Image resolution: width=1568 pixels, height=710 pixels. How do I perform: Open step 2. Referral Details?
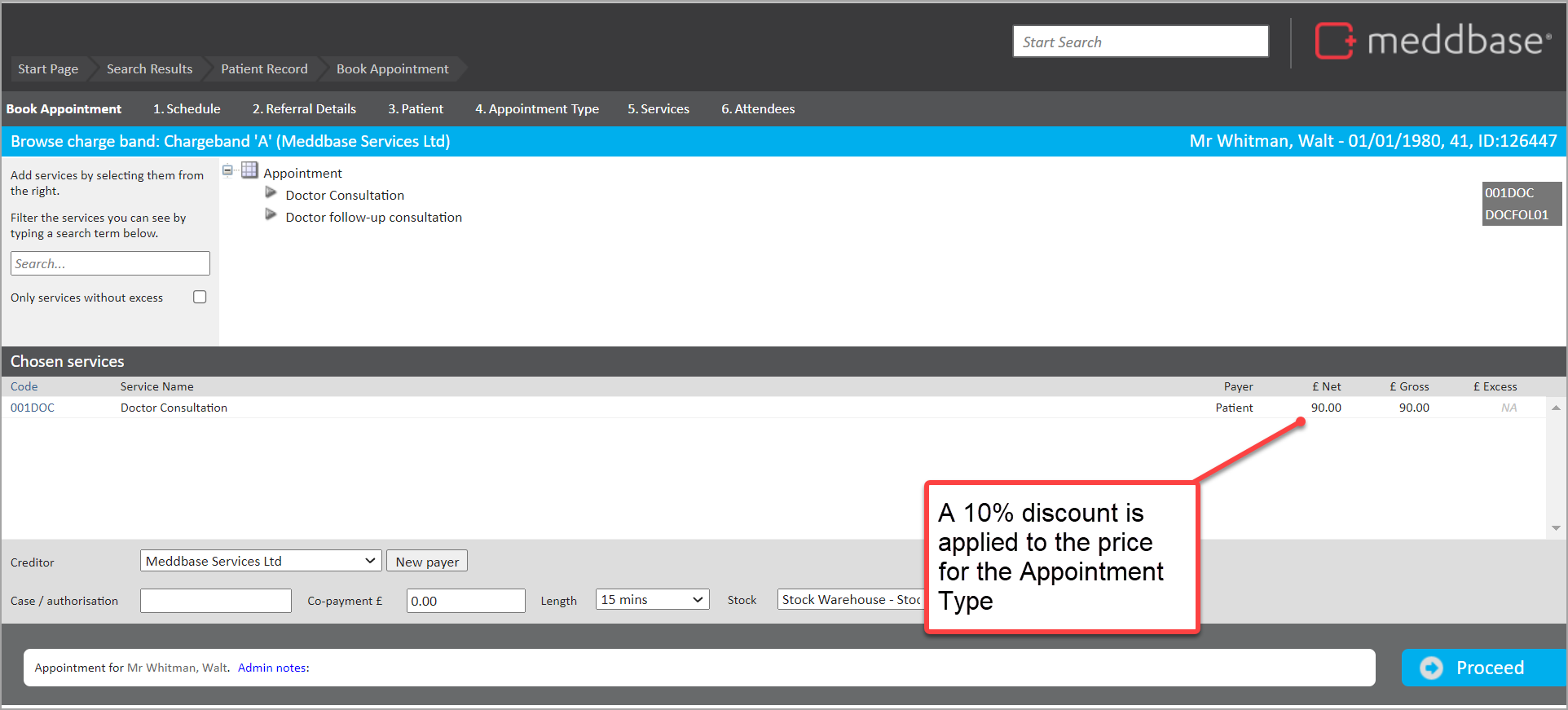point(304,109)
